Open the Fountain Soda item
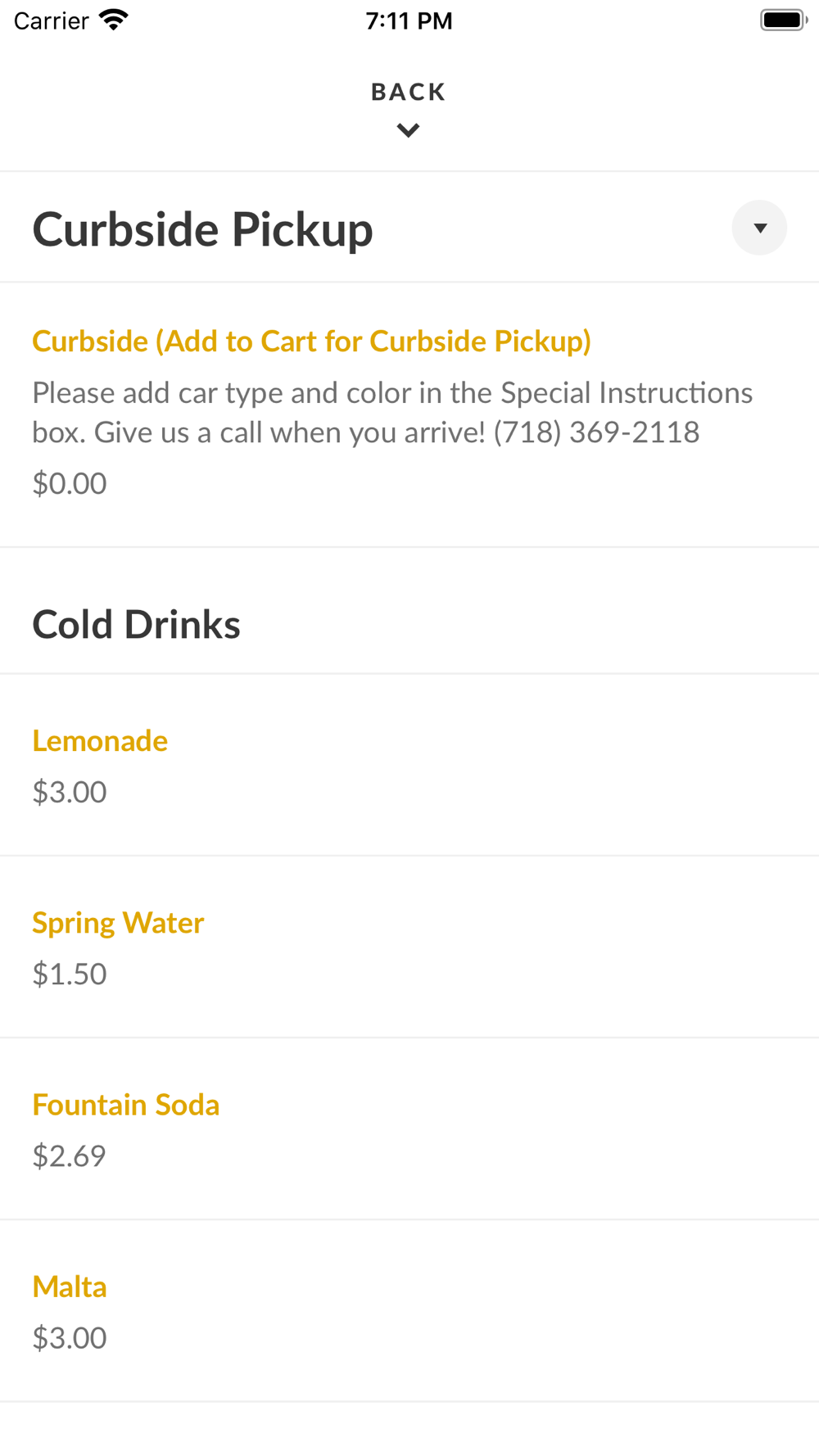Viewport: 819px width, 1456px height. (x=126, y=1106)
